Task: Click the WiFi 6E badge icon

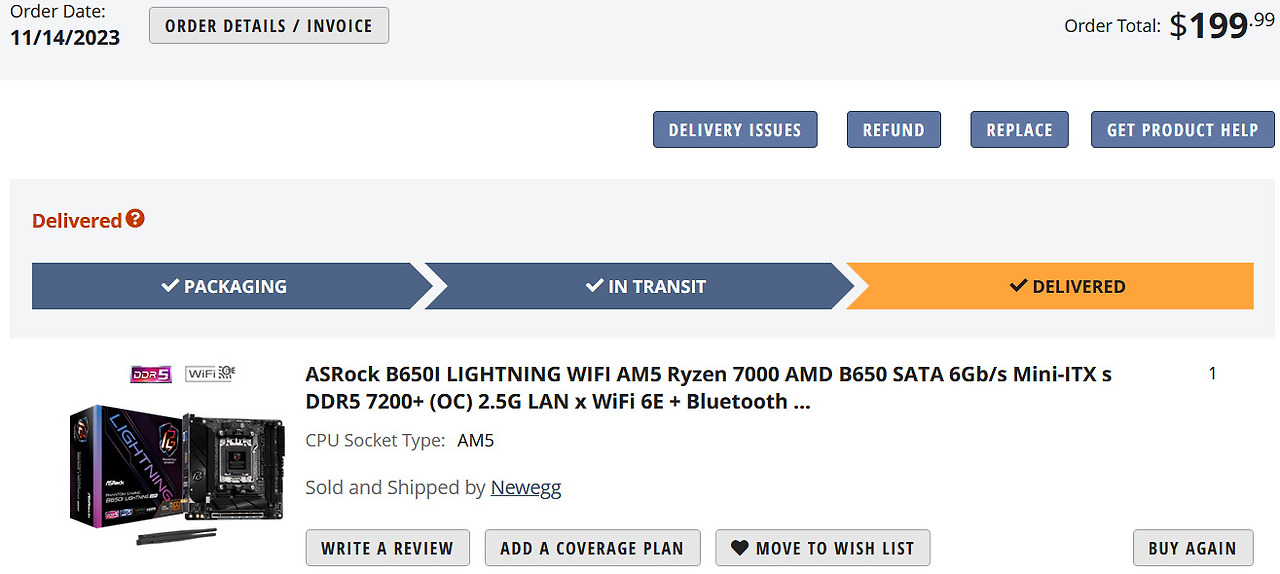Action: pyautogui.click(x=210, y=374)
